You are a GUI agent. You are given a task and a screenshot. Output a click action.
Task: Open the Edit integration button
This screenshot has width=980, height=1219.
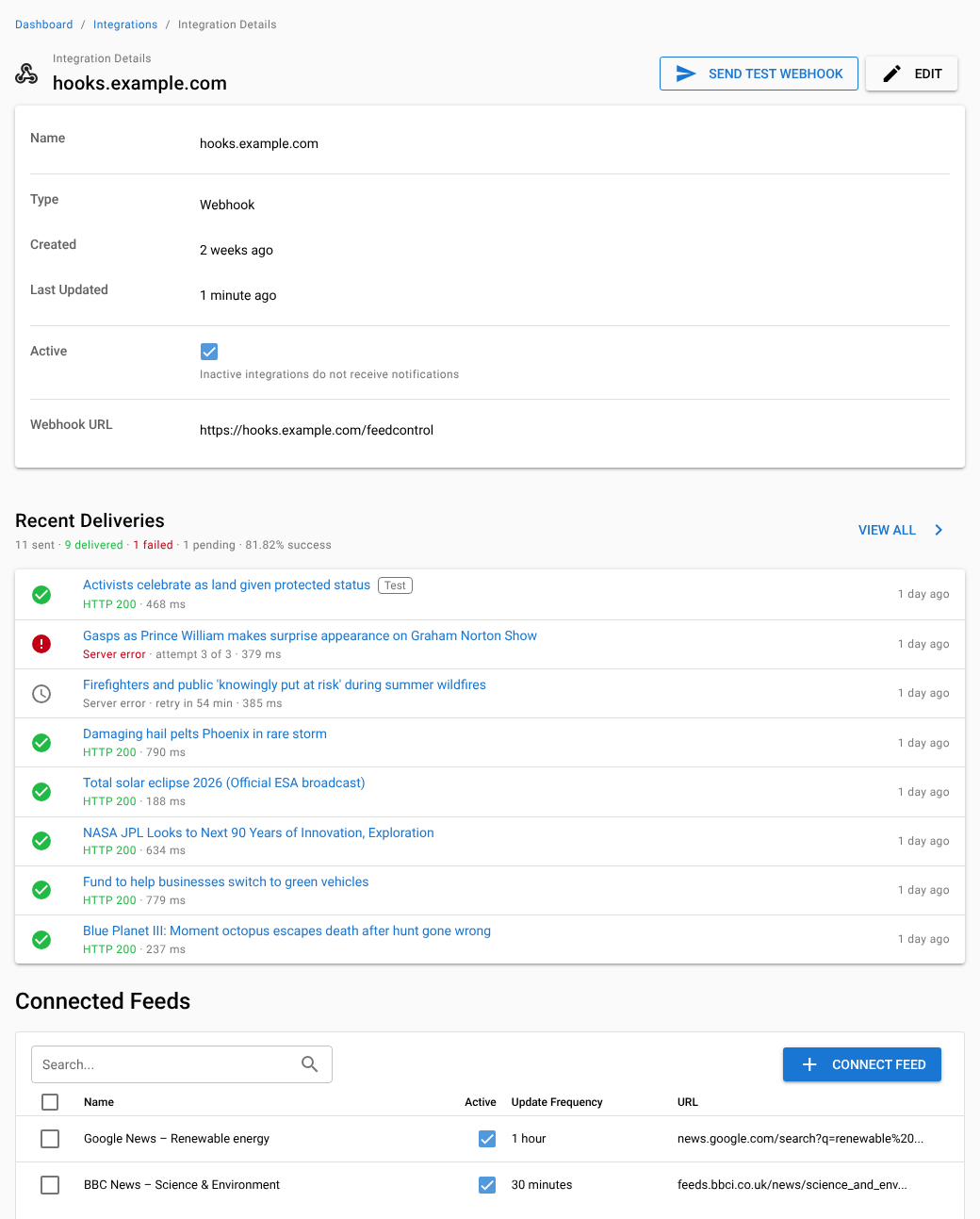pyautogui.click(x=911, y=74)
